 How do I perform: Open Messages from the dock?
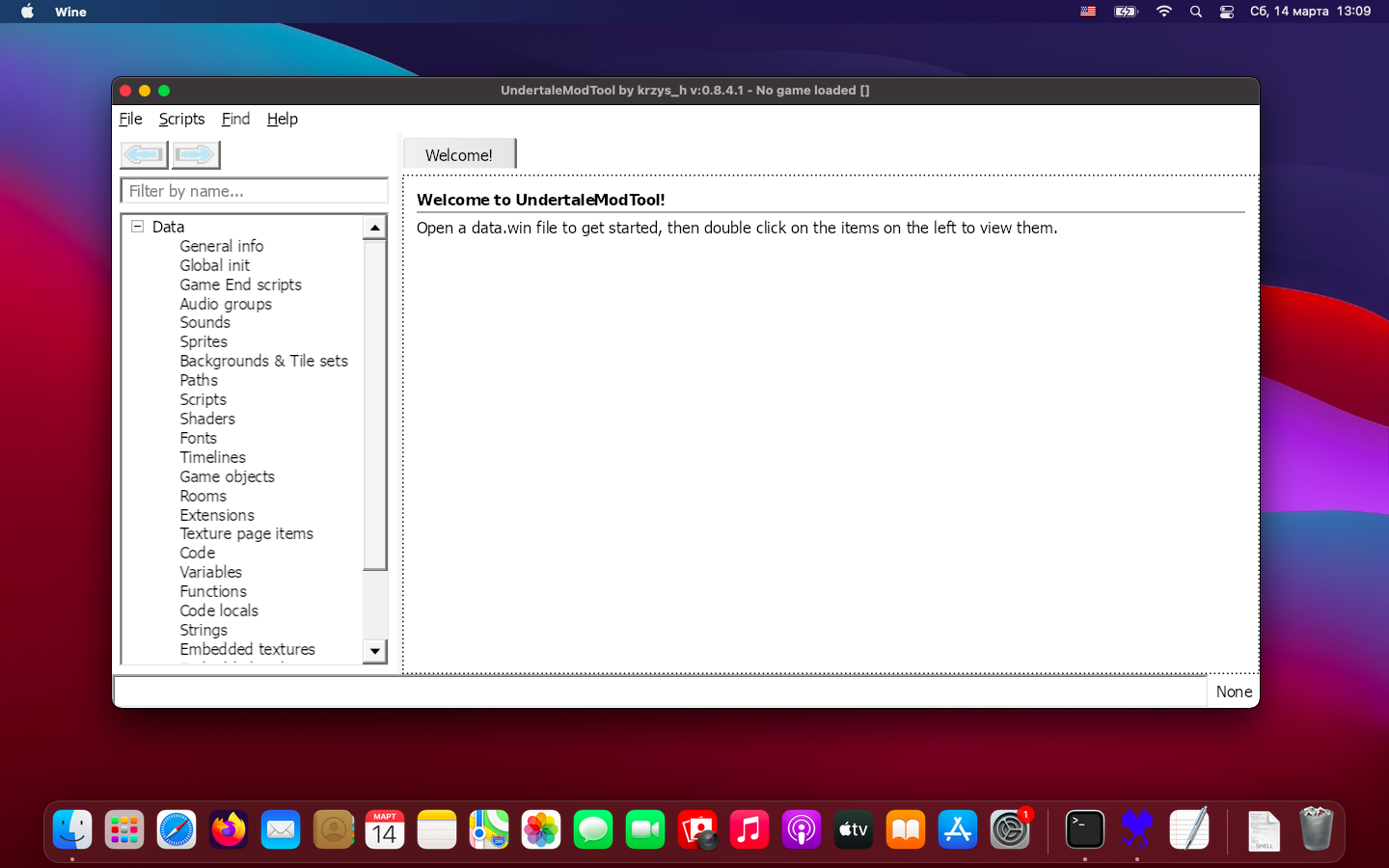(x=593, y=829)
